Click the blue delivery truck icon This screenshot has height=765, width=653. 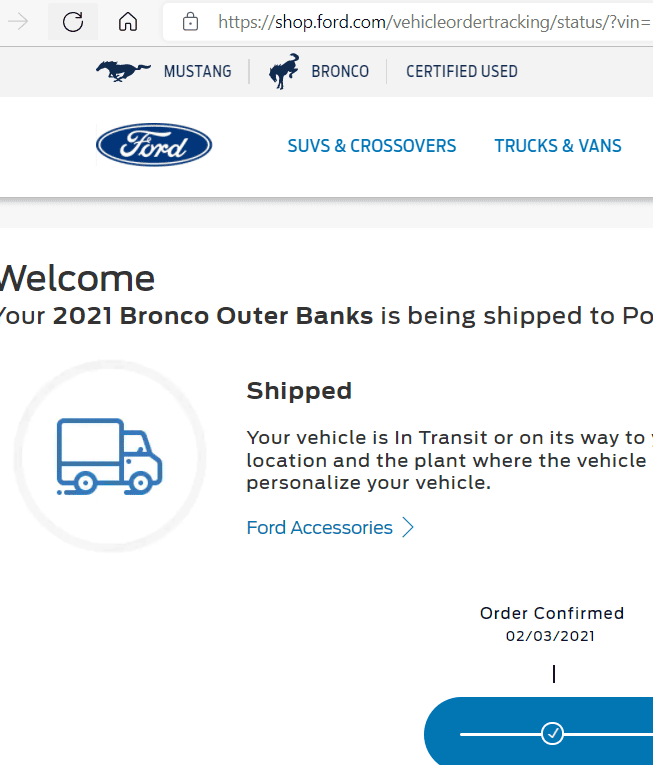(x=110, y=456)
